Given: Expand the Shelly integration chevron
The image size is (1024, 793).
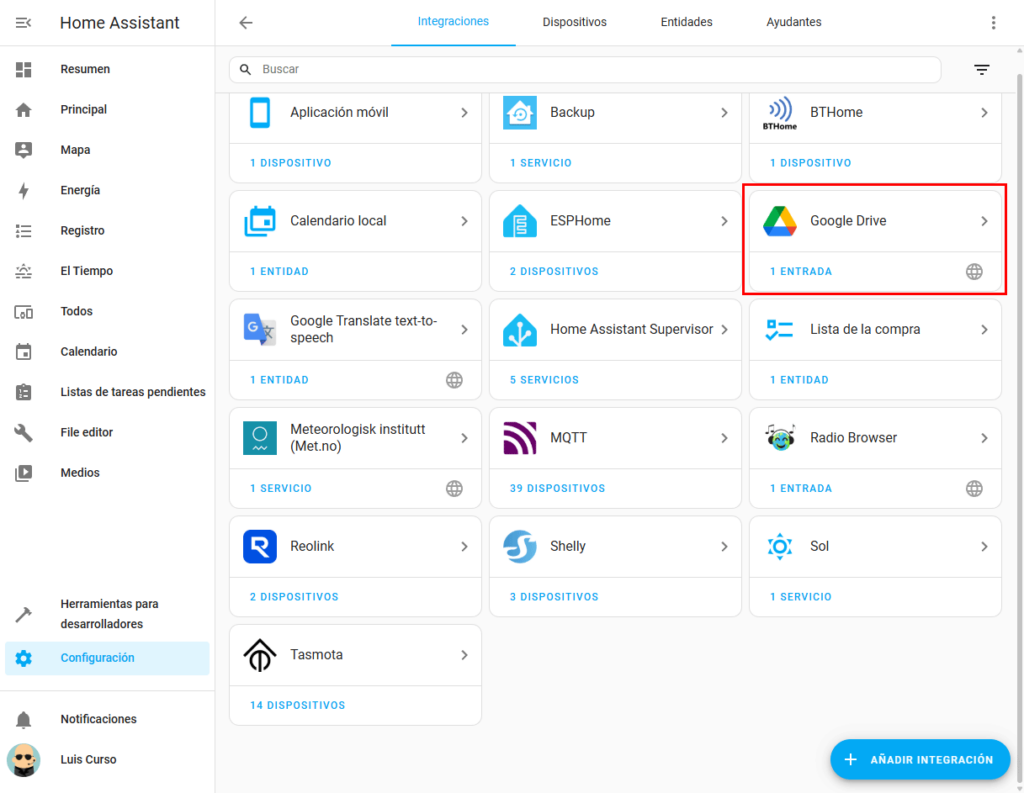Looking at the screenshot, I should pyautogui.click(x=724, y=547).
